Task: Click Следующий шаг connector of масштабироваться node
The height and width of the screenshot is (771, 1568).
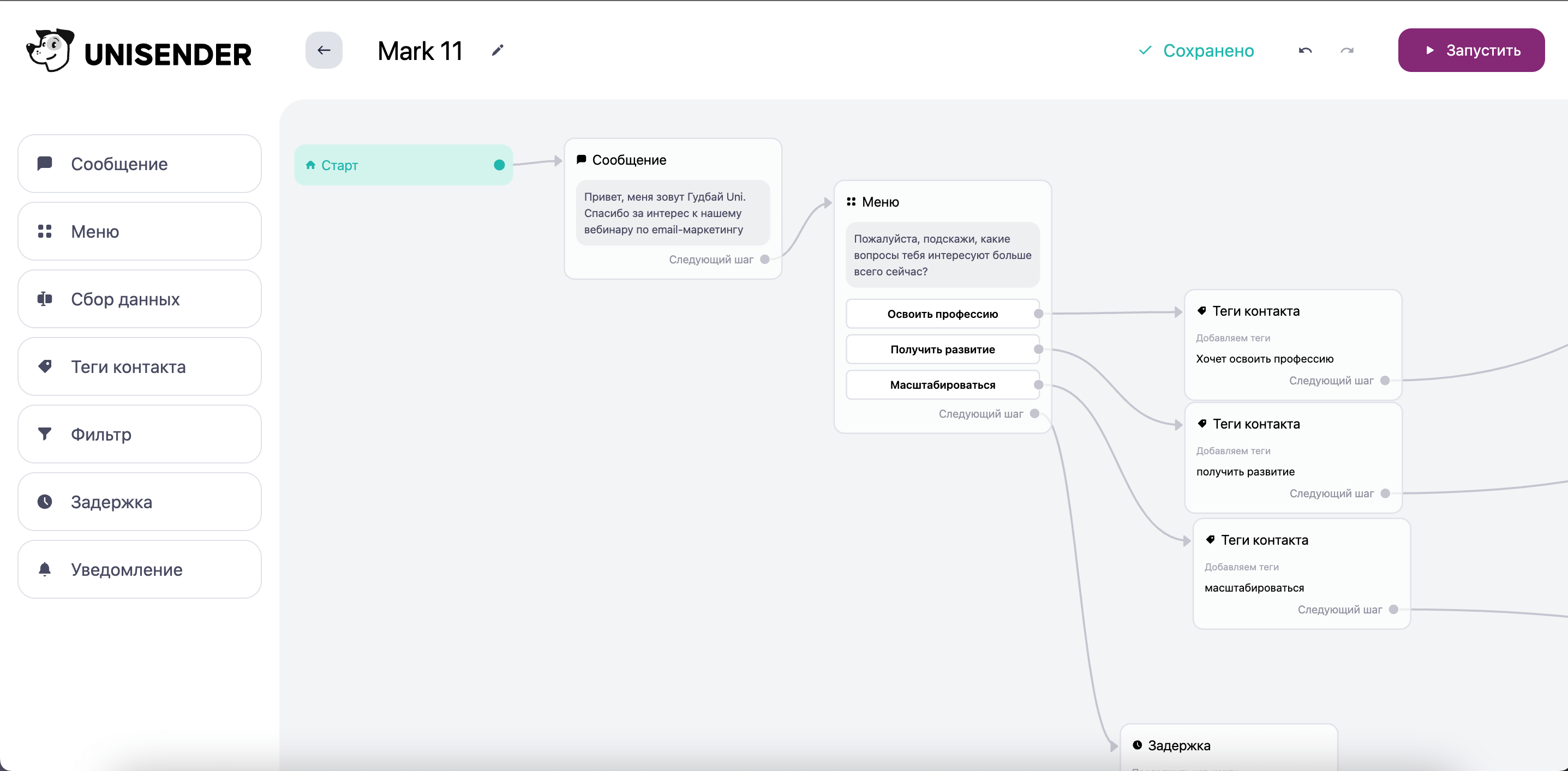Action: (x=1394, y=610)
